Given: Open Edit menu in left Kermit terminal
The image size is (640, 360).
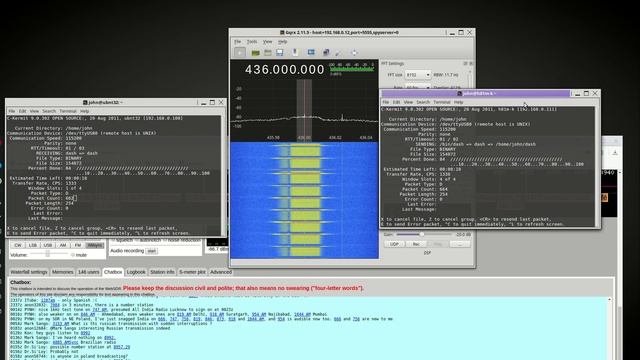Looking at the screenshot, I should [x=22, y=111].
